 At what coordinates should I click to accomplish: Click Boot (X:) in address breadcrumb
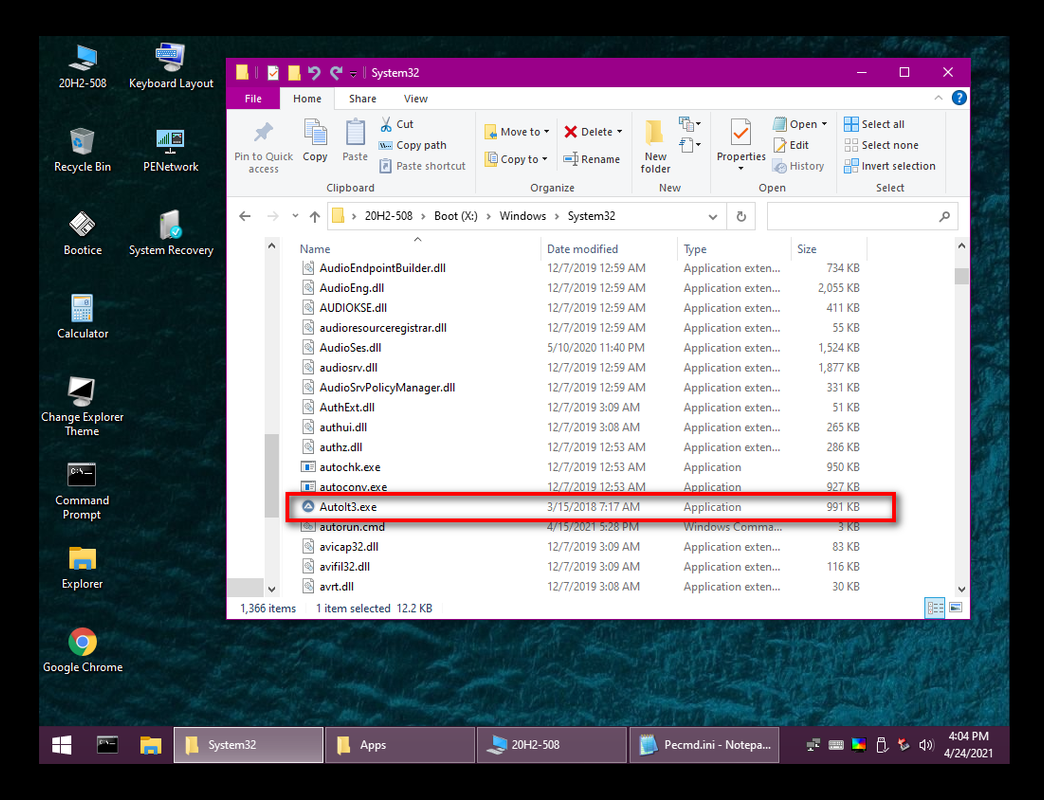[456, 216]
